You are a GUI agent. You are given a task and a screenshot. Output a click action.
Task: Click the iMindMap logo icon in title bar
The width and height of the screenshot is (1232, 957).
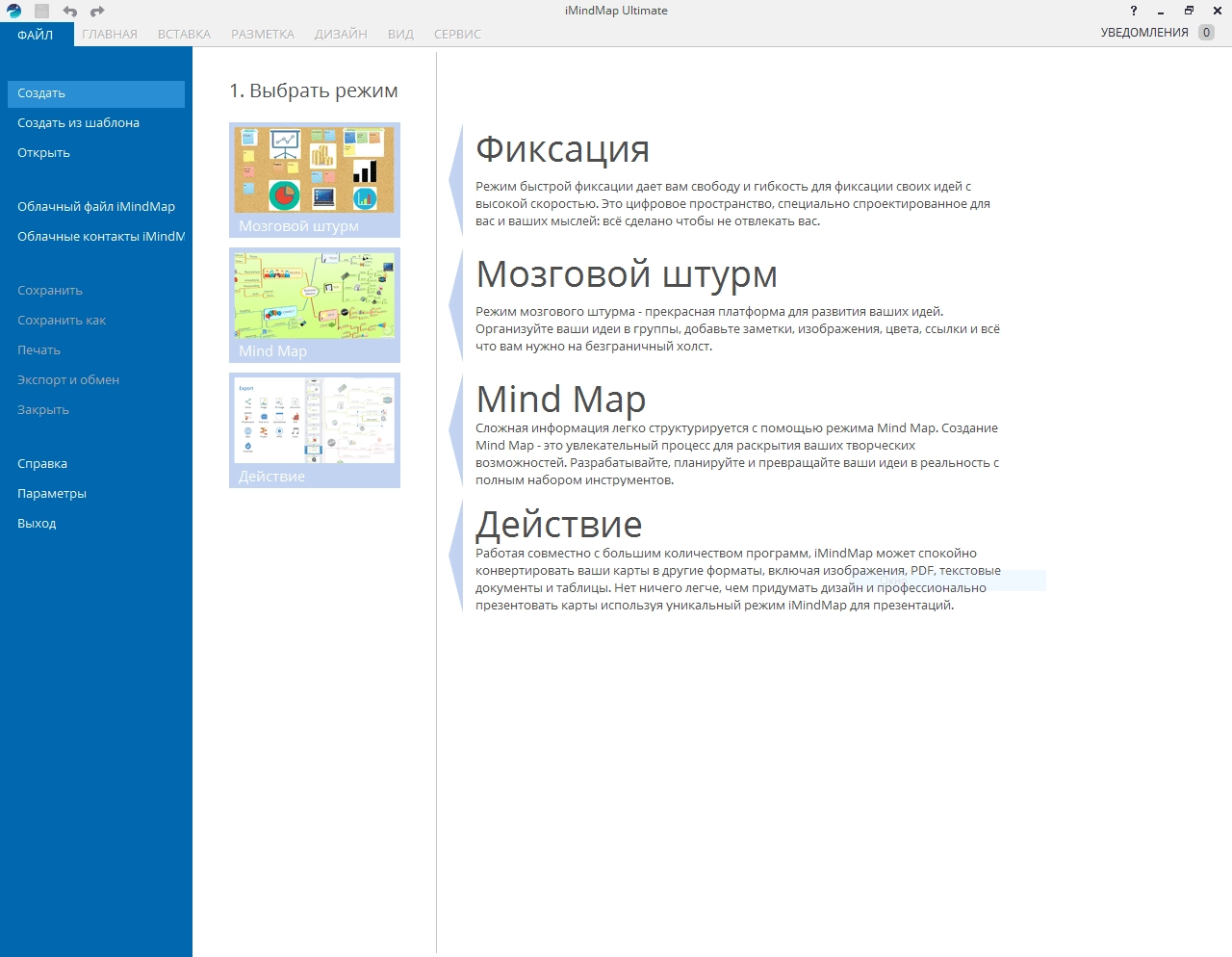(13, 11)
